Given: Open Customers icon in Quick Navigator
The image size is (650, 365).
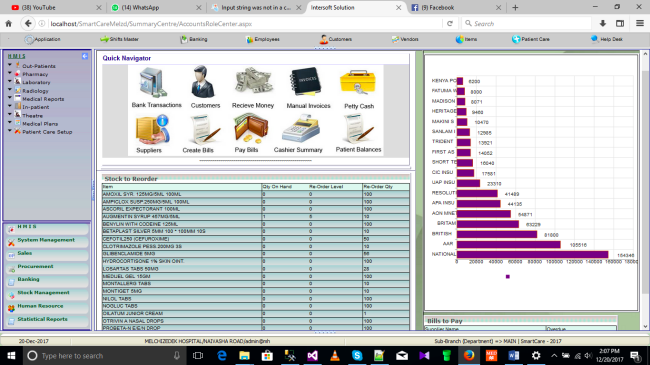Looking at the screenshot, I should [x=205, y=87].
